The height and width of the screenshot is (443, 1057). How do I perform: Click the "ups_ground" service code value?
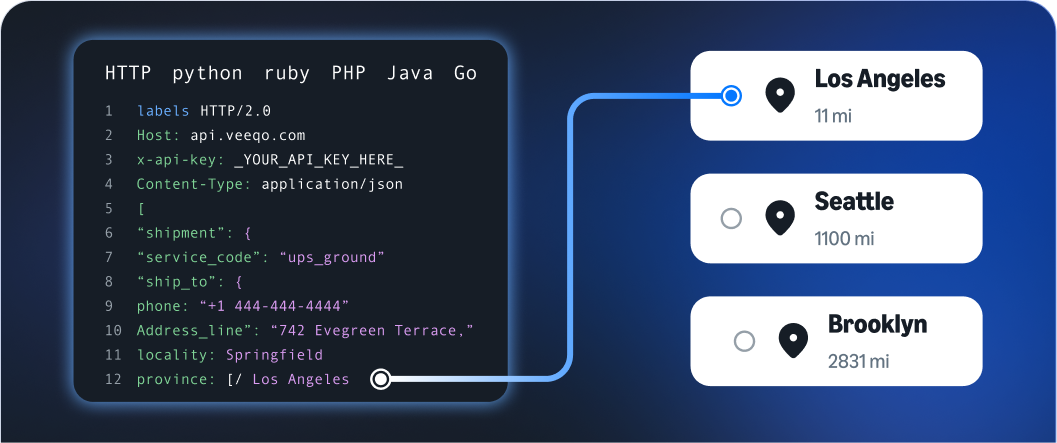[x=332, y=258]
